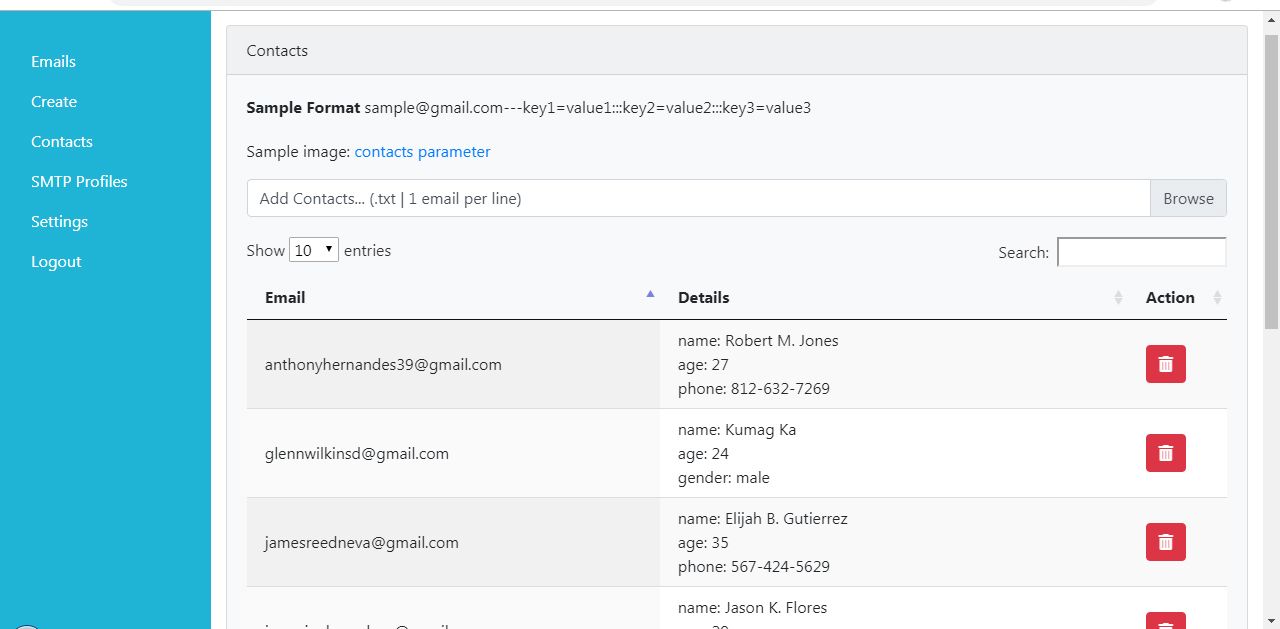Select Contacts in the sidebar
Image resolution: width=1280 pixels, height=629 pixels.
[x=62, y=142]
